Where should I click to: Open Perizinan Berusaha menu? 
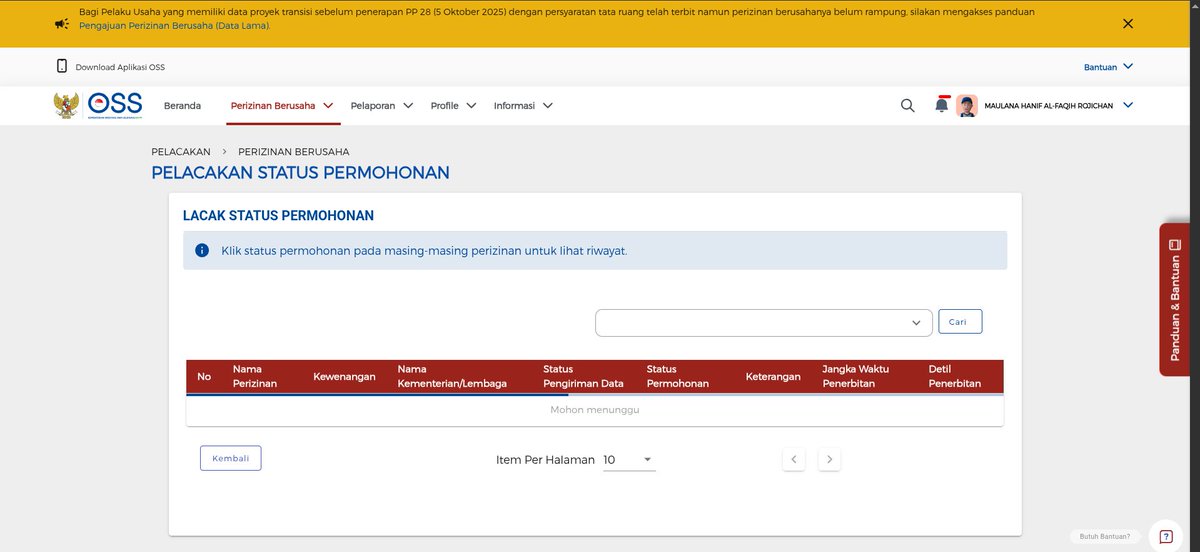pyautogui.click(x=282, y=105)
